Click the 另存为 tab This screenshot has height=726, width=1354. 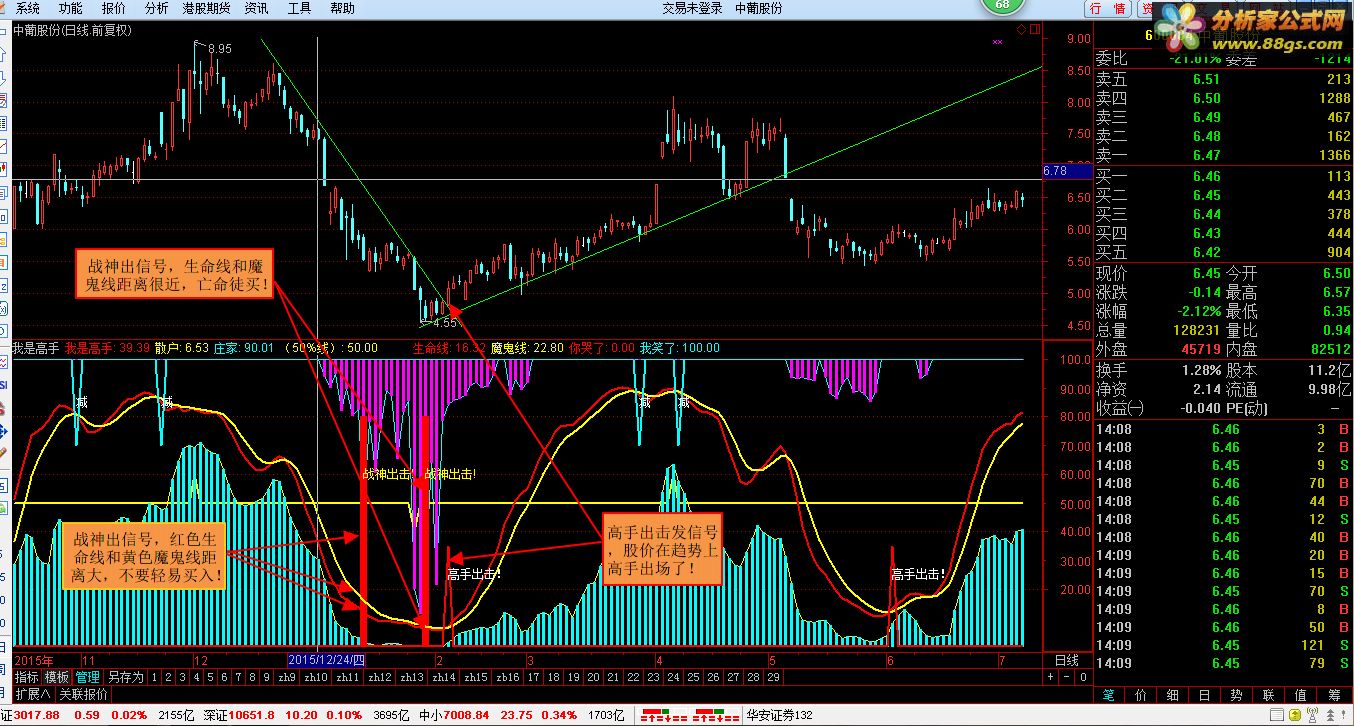point(125,677)
